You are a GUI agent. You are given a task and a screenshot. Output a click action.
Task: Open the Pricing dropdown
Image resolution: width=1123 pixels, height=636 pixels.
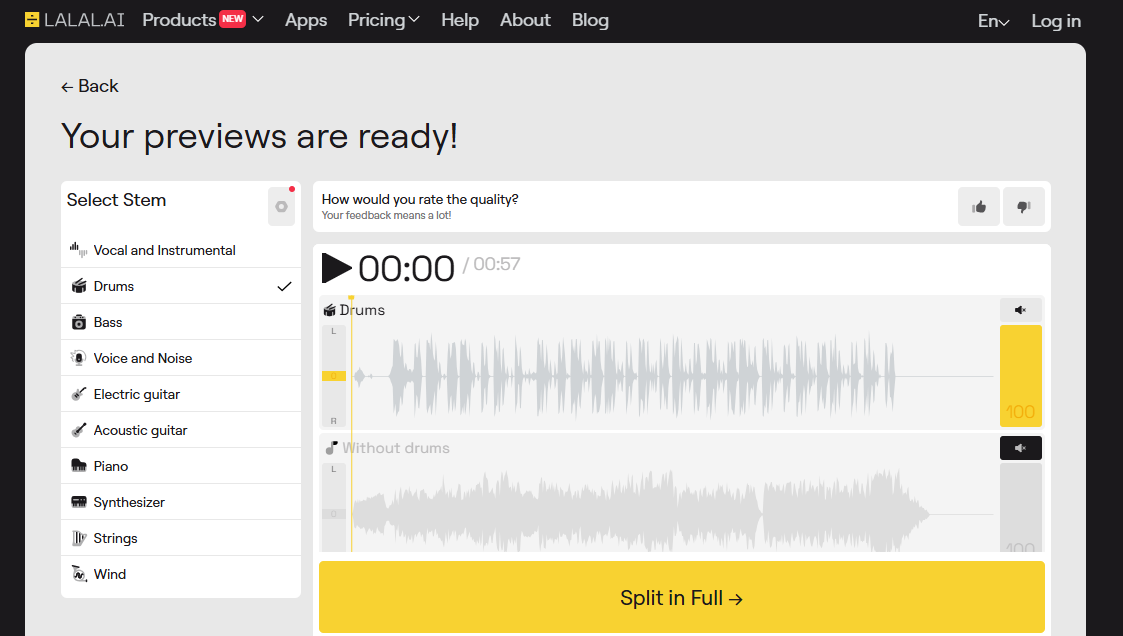pos(384,20)
